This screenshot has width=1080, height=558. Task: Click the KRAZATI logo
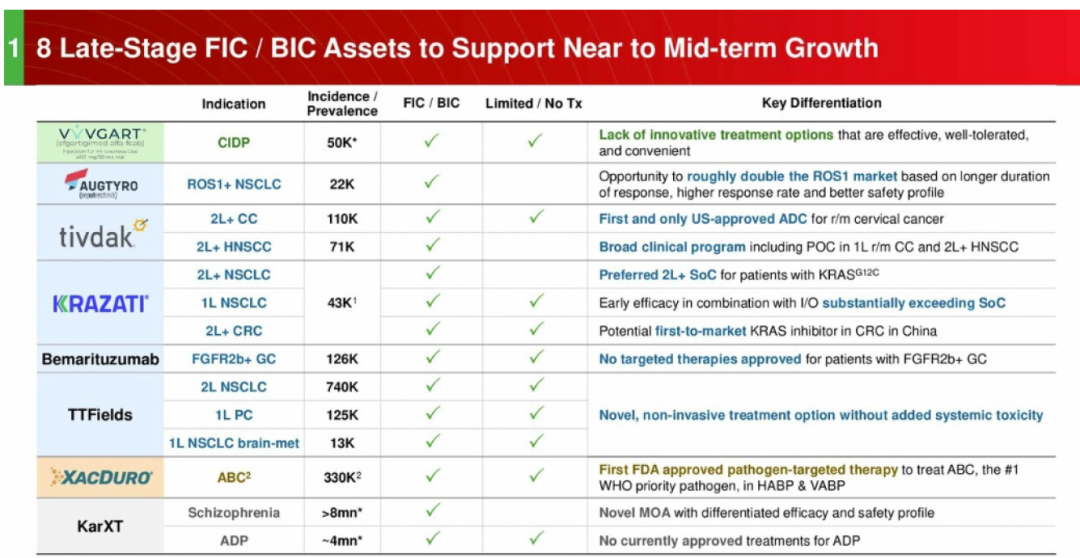(100, 303)
